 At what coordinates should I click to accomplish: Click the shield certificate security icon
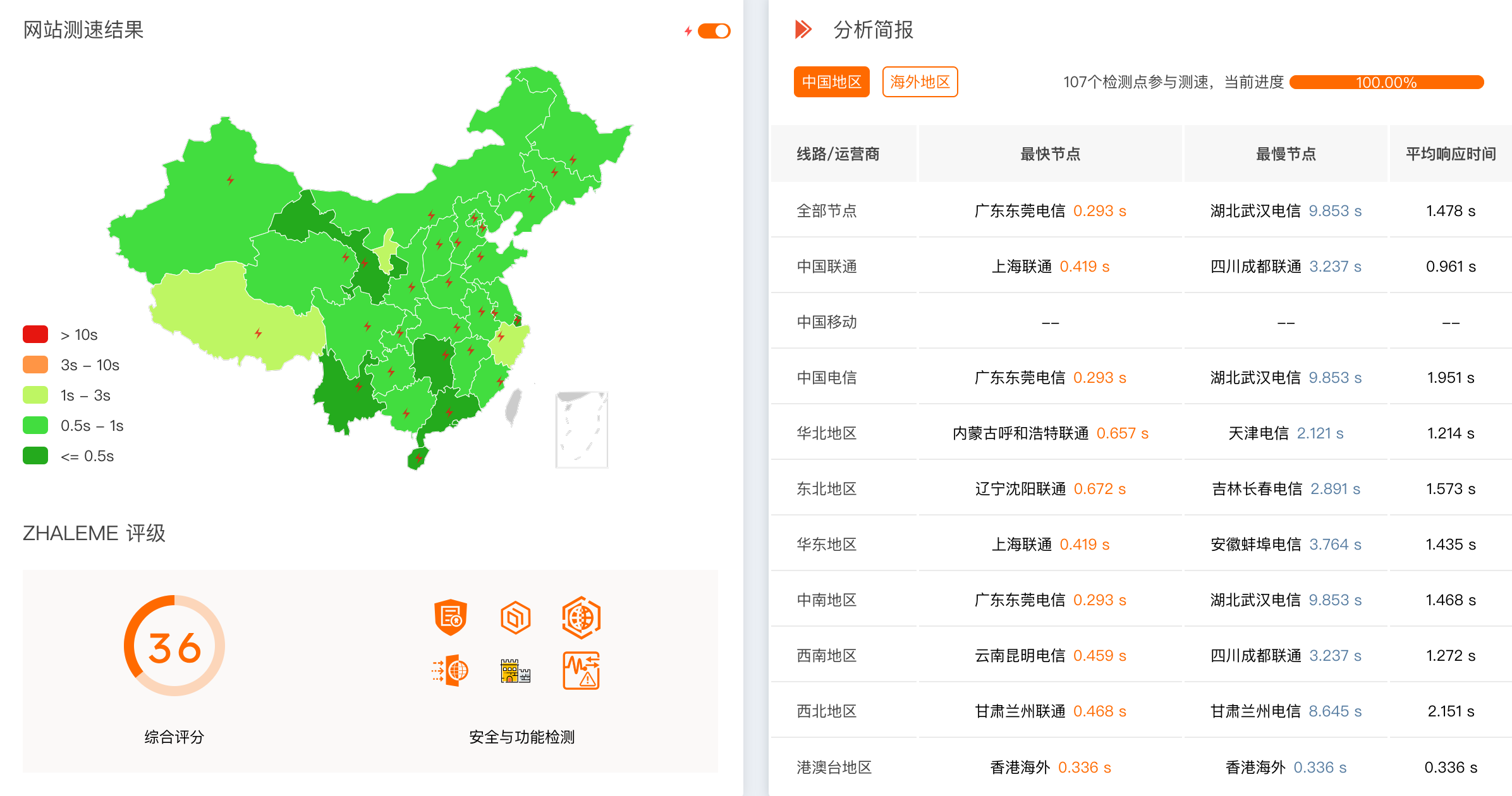click(x=451, y=617)
